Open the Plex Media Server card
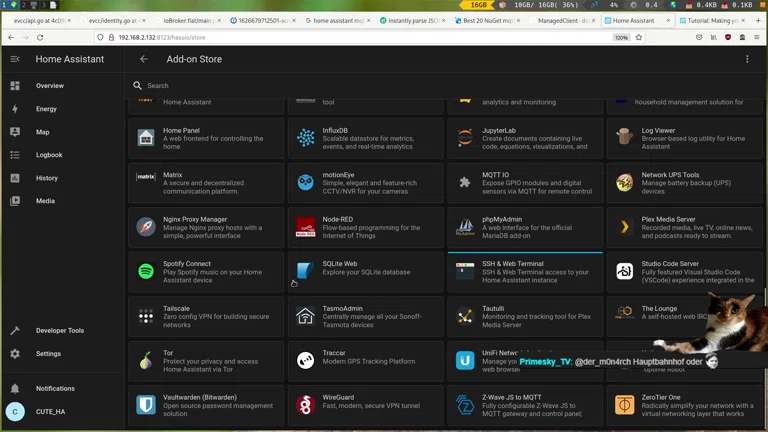This screenshot has width=768, height=432. (x=684, y=227)
